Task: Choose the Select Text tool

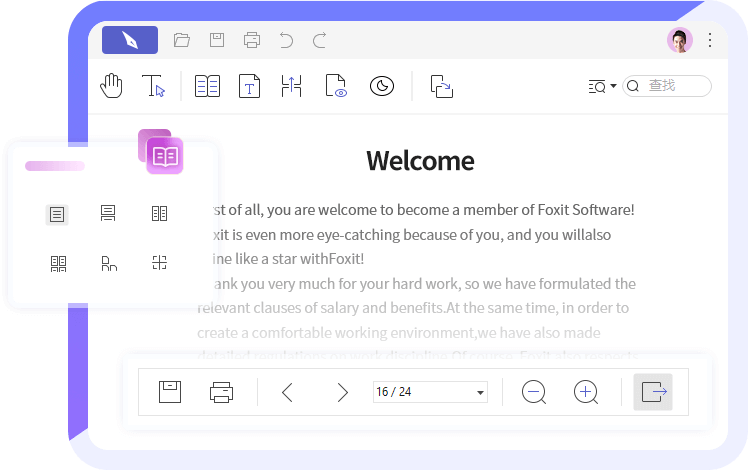Action: tap(153, 87)
